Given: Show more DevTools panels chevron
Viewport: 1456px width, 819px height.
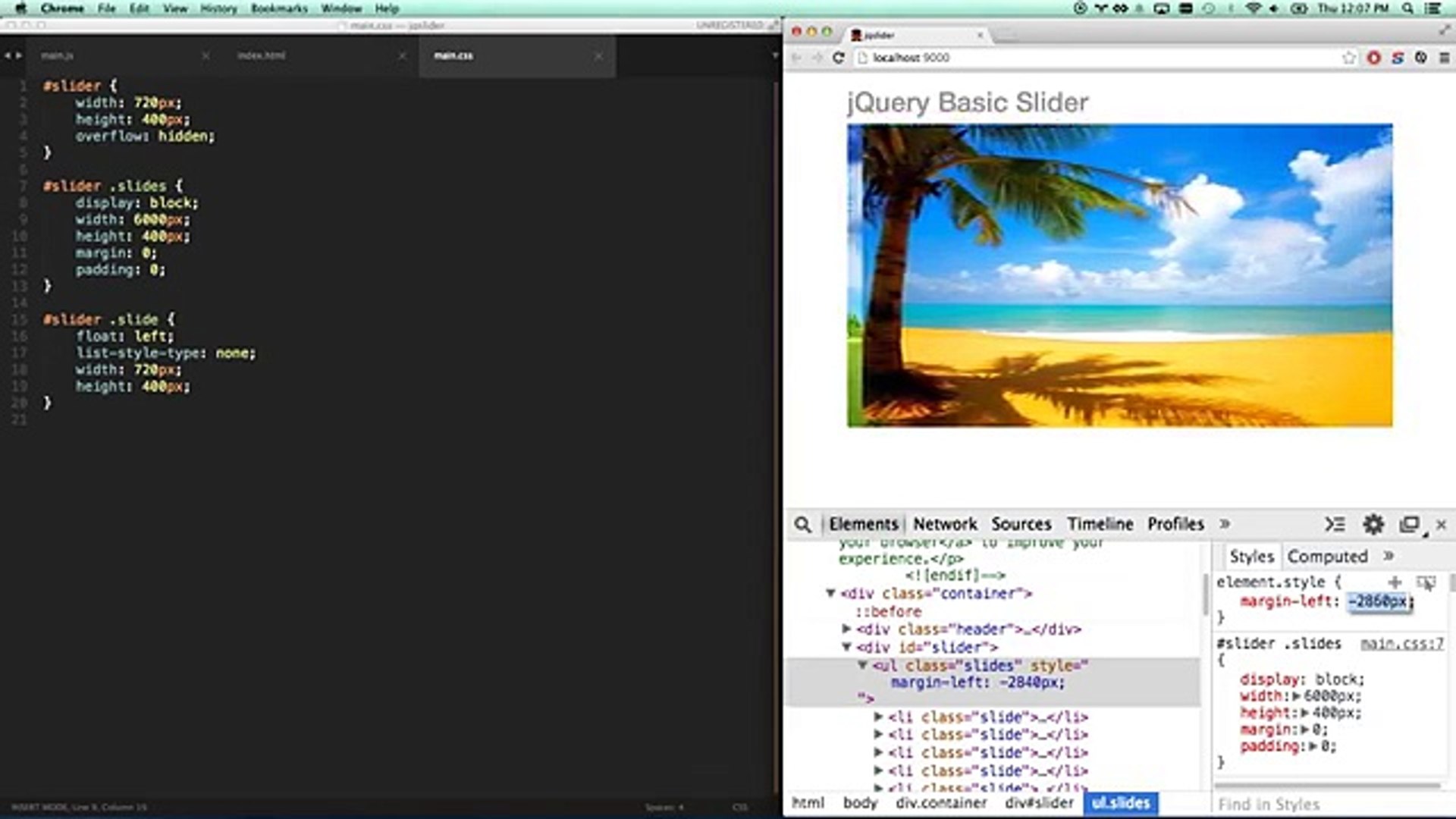Looking at the screenshot, I should coord(1225,525).
